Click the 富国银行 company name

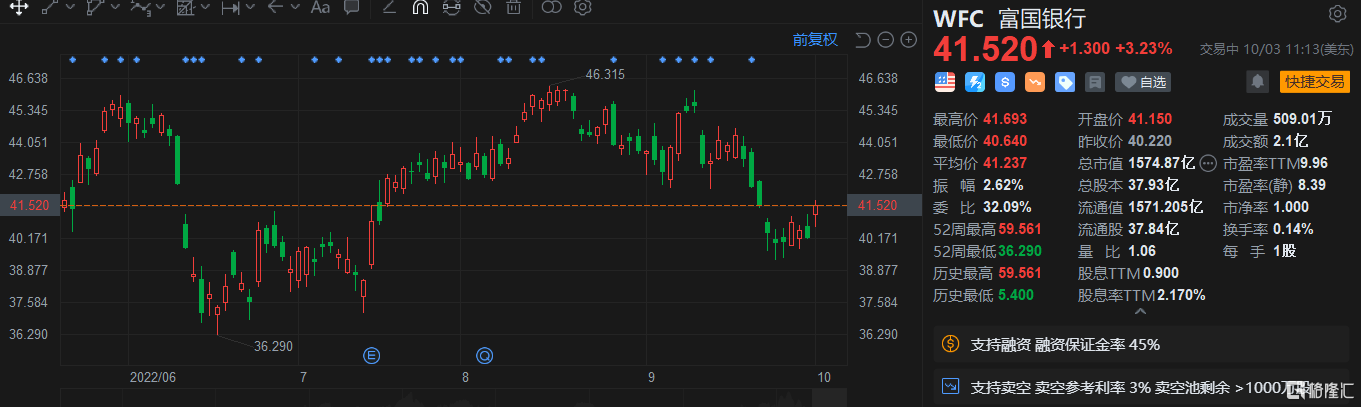(1041, 18)
